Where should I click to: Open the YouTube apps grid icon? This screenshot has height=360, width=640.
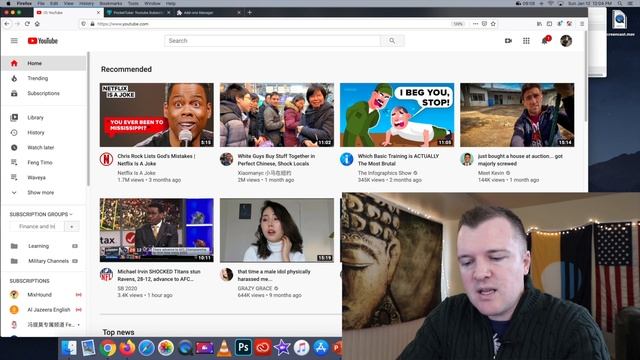526,41
